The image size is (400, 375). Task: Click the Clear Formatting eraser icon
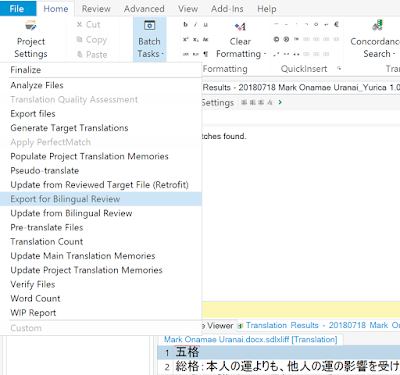pyautogui.click(x=240, y=26)
